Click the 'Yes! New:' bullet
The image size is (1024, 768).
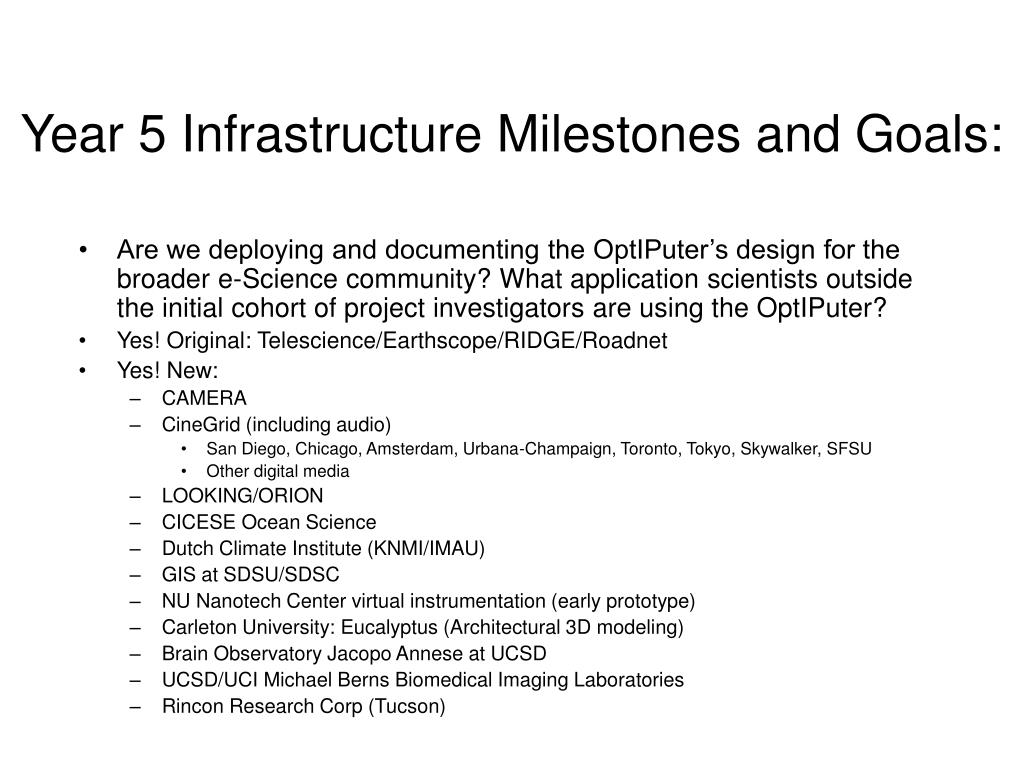(x=167, y=370)
